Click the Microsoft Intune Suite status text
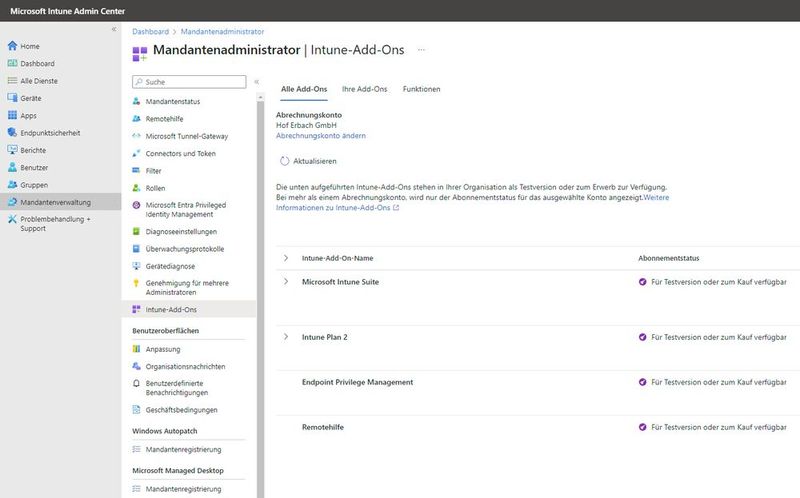This screenshot has height=498, width=800. tap(719, 282)
